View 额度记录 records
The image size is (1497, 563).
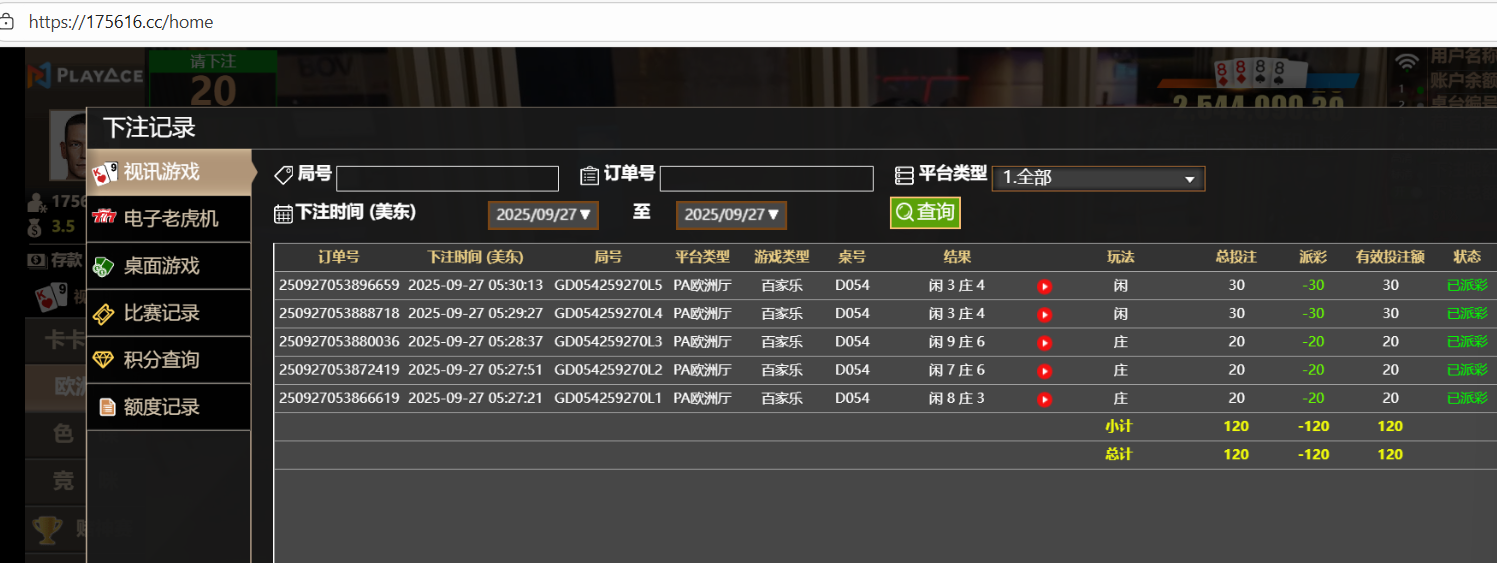tap(168, 407)
